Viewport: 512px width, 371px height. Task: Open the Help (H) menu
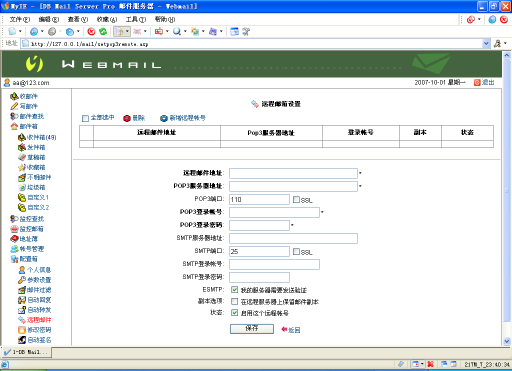click(x=165, y=20)
